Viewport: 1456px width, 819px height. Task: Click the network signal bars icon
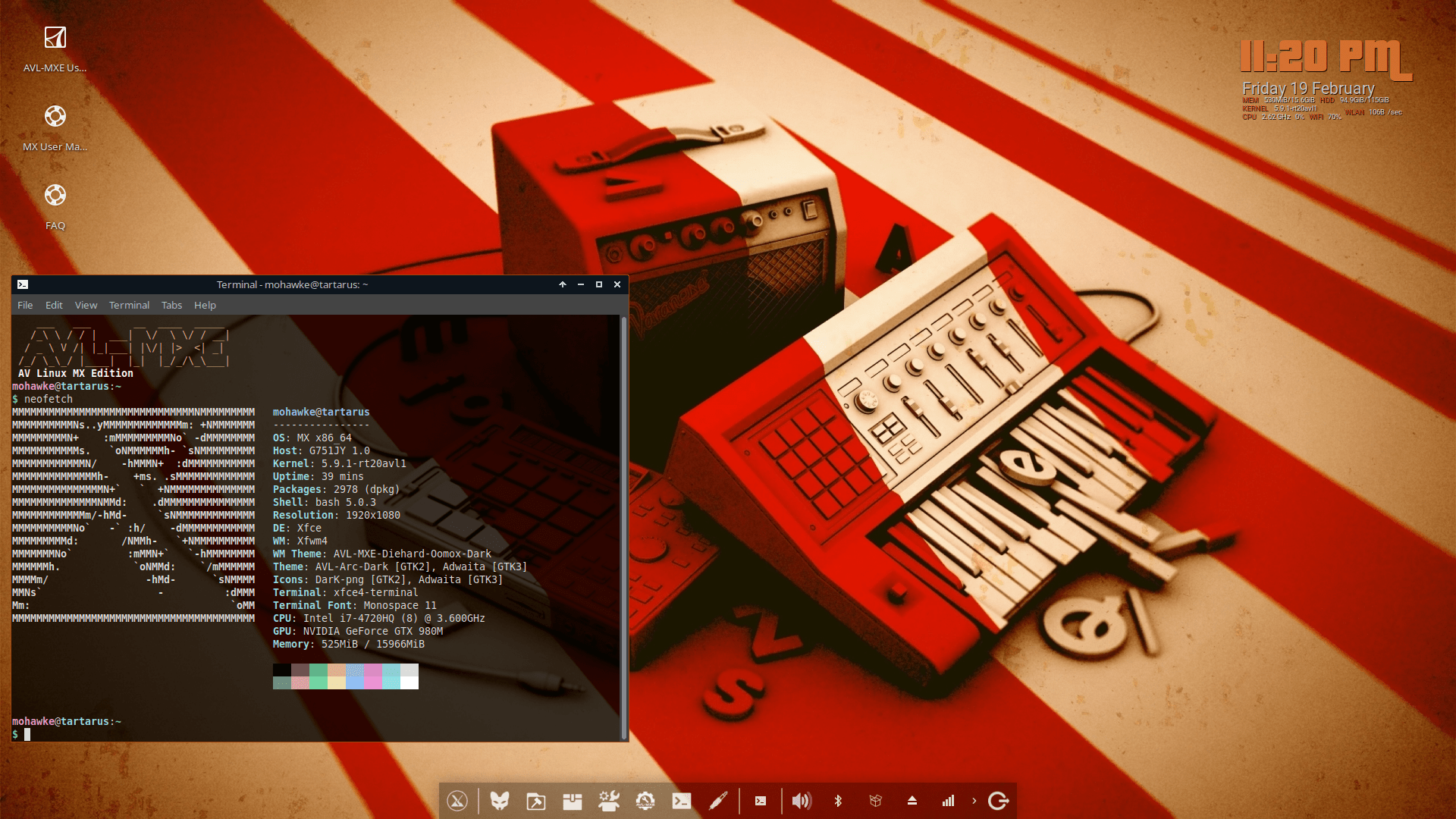point(948,801)
